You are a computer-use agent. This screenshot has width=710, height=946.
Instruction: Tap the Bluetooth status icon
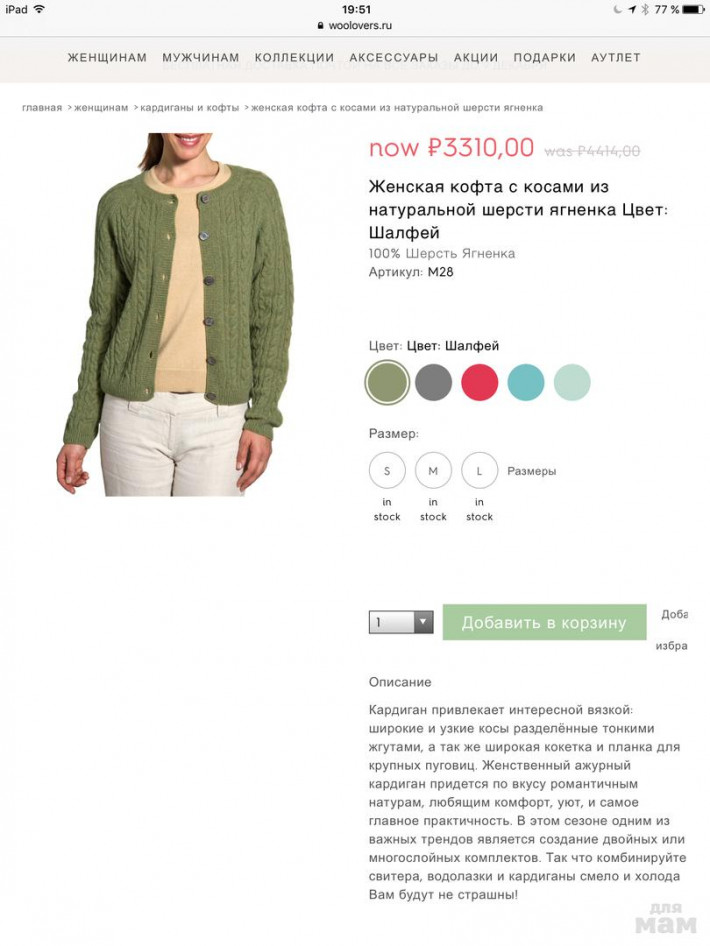tap(644, 9)
